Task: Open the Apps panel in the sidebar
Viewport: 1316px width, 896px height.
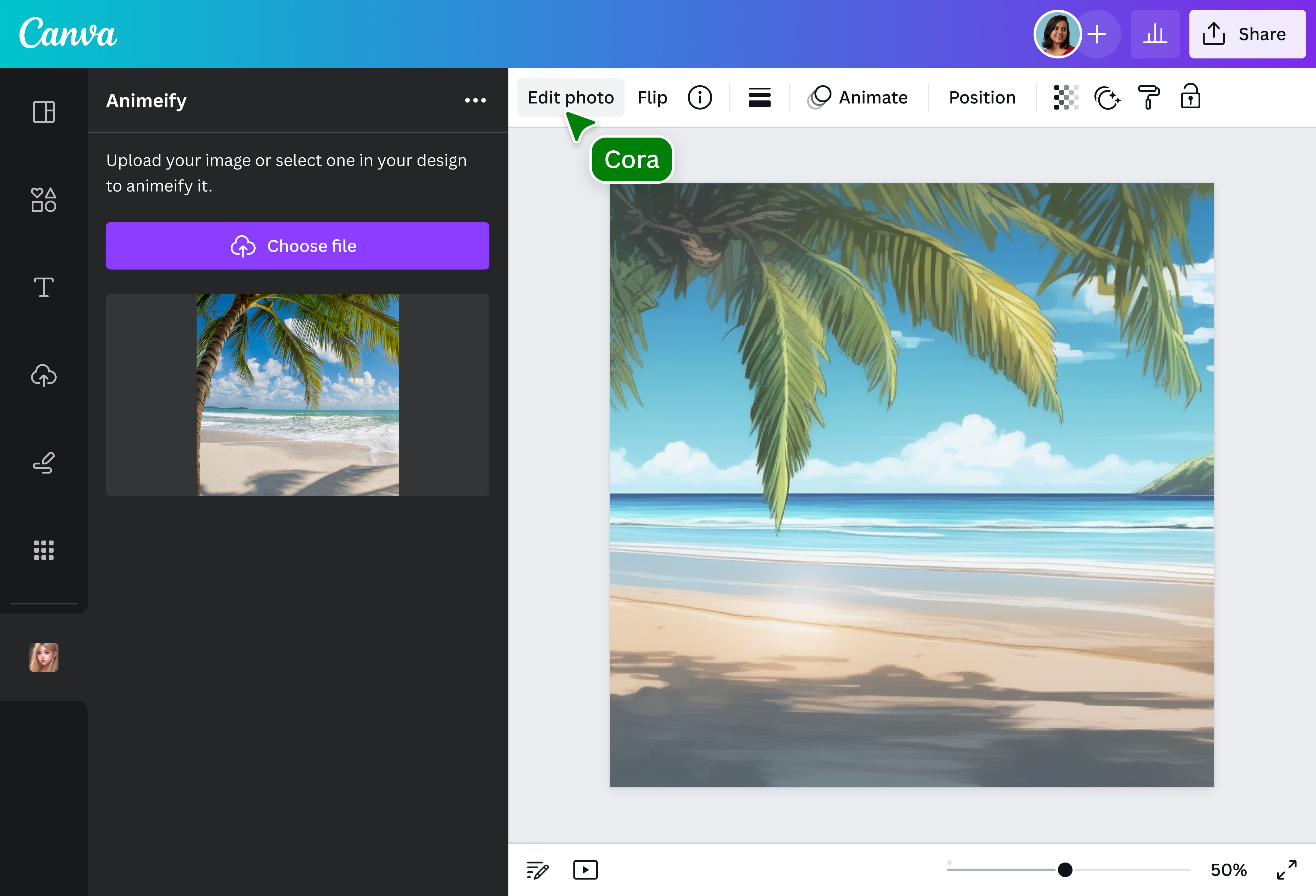Action: point(43,550)
